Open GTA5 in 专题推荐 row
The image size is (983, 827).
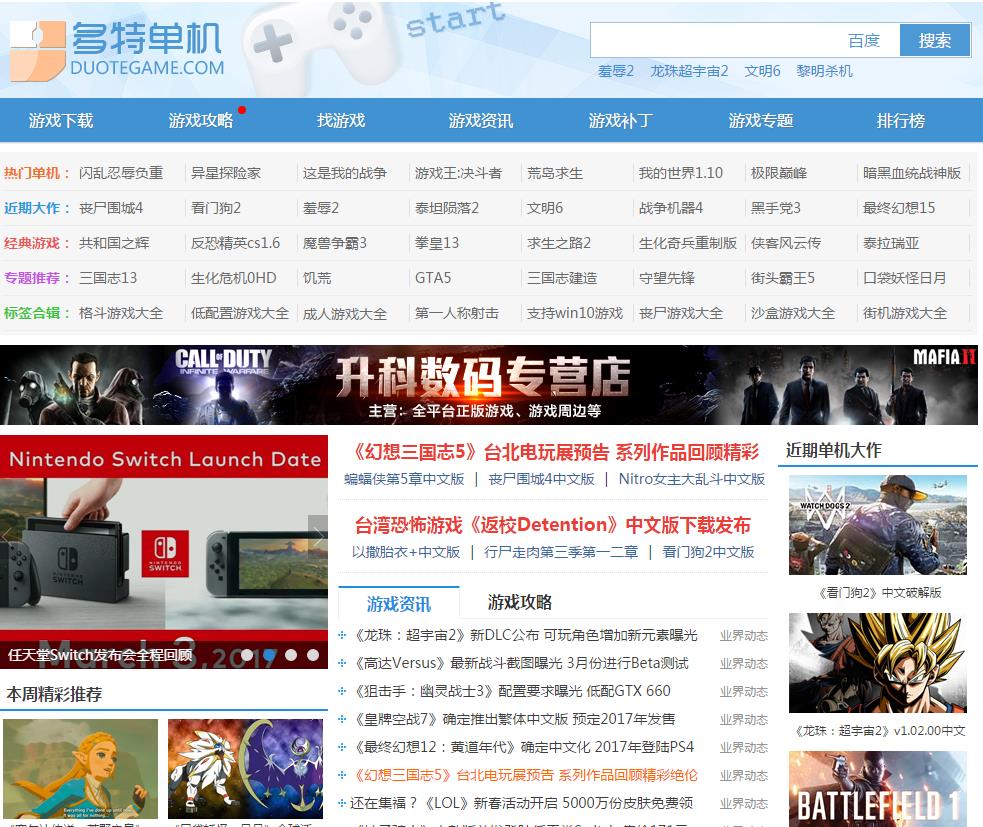coord(433,278)
